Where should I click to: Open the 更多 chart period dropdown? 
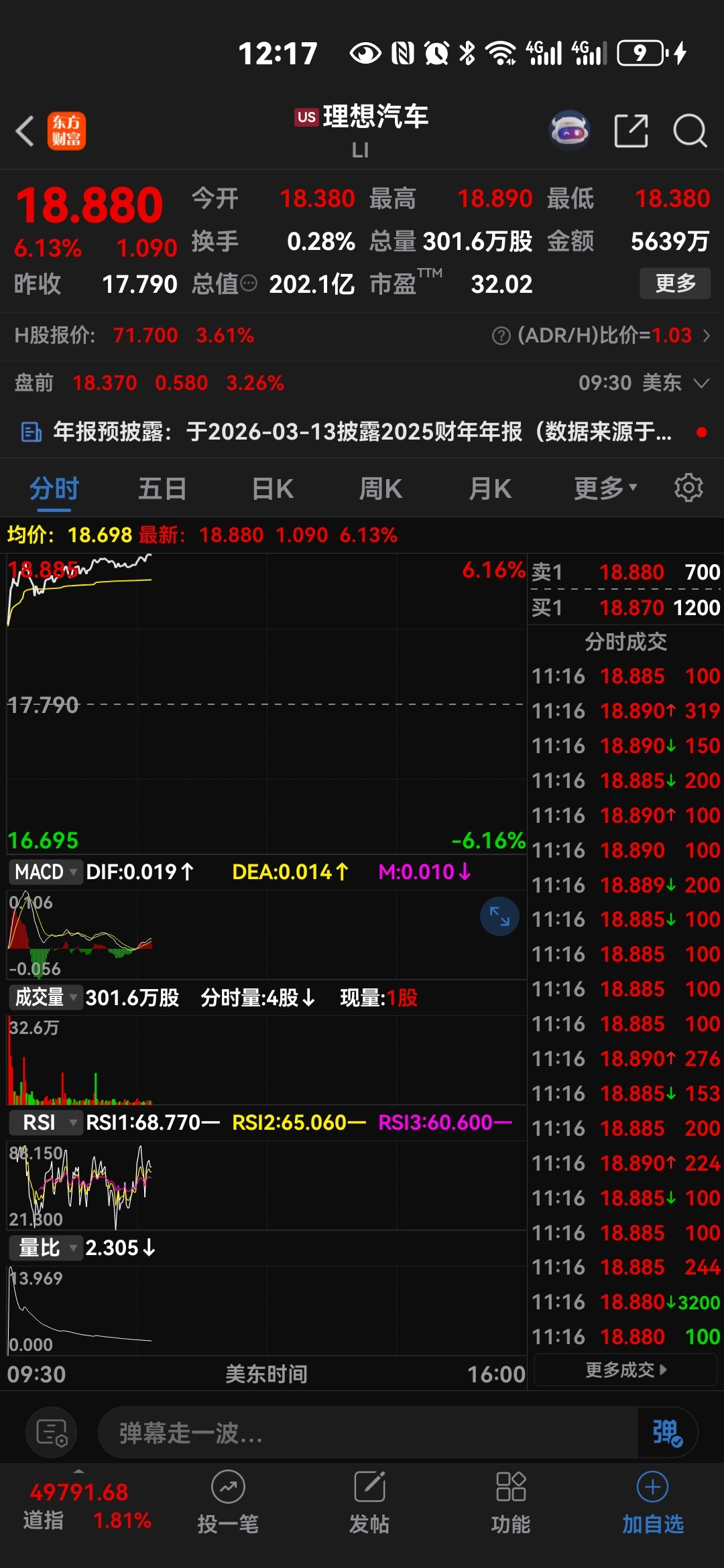(605, 488)
